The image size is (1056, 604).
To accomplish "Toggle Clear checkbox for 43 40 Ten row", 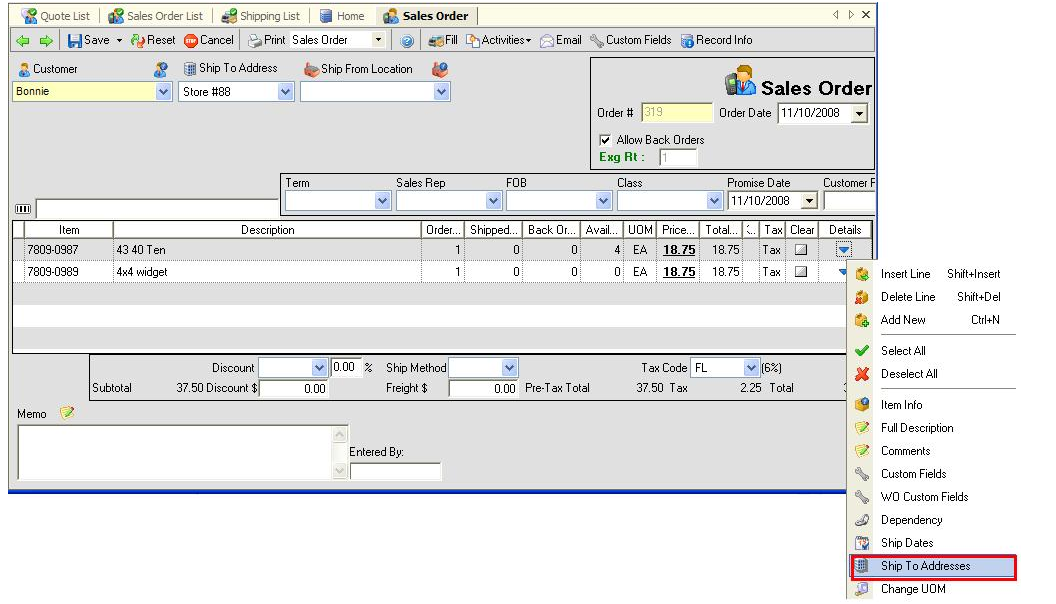I will click(801, 250).
